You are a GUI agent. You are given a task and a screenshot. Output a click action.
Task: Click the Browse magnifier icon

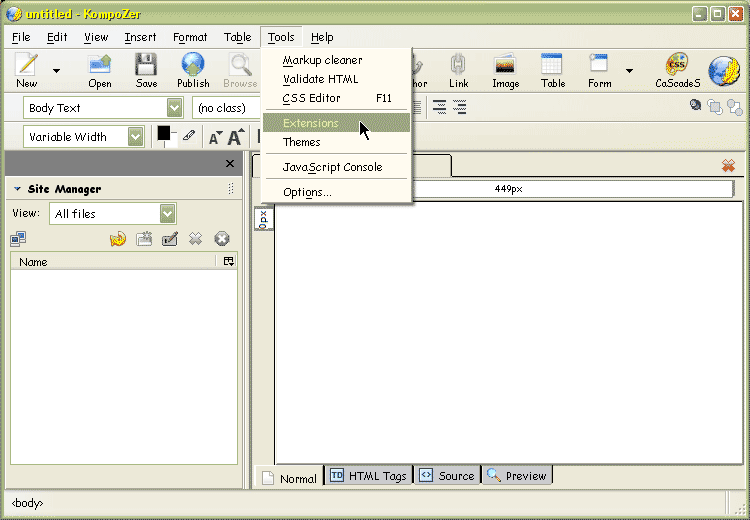240,70
